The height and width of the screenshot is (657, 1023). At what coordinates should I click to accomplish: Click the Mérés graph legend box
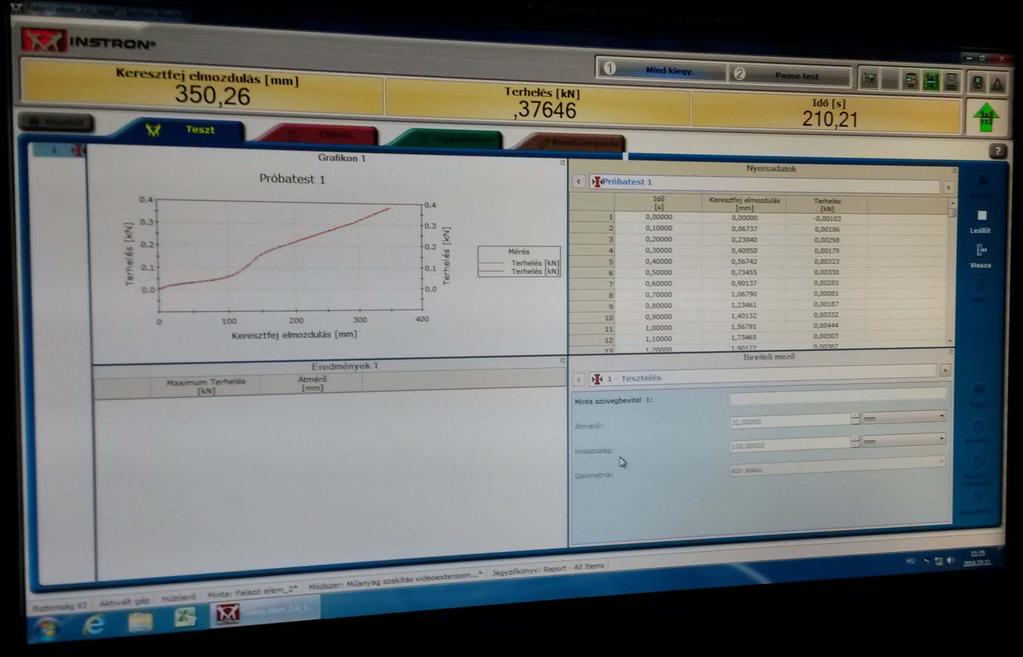pos(519,262)
